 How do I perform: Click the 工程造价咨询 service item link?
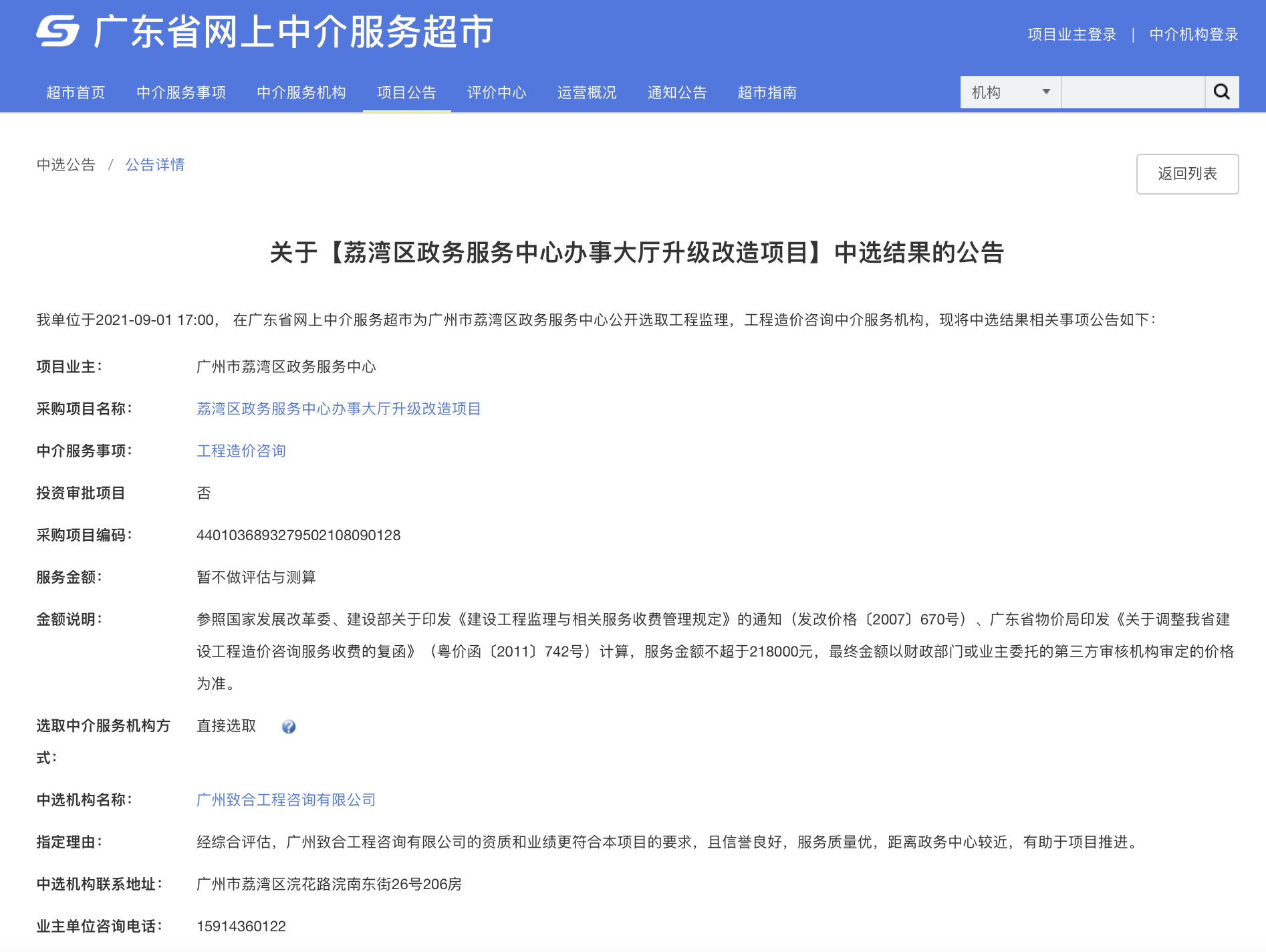coord(241,451)
